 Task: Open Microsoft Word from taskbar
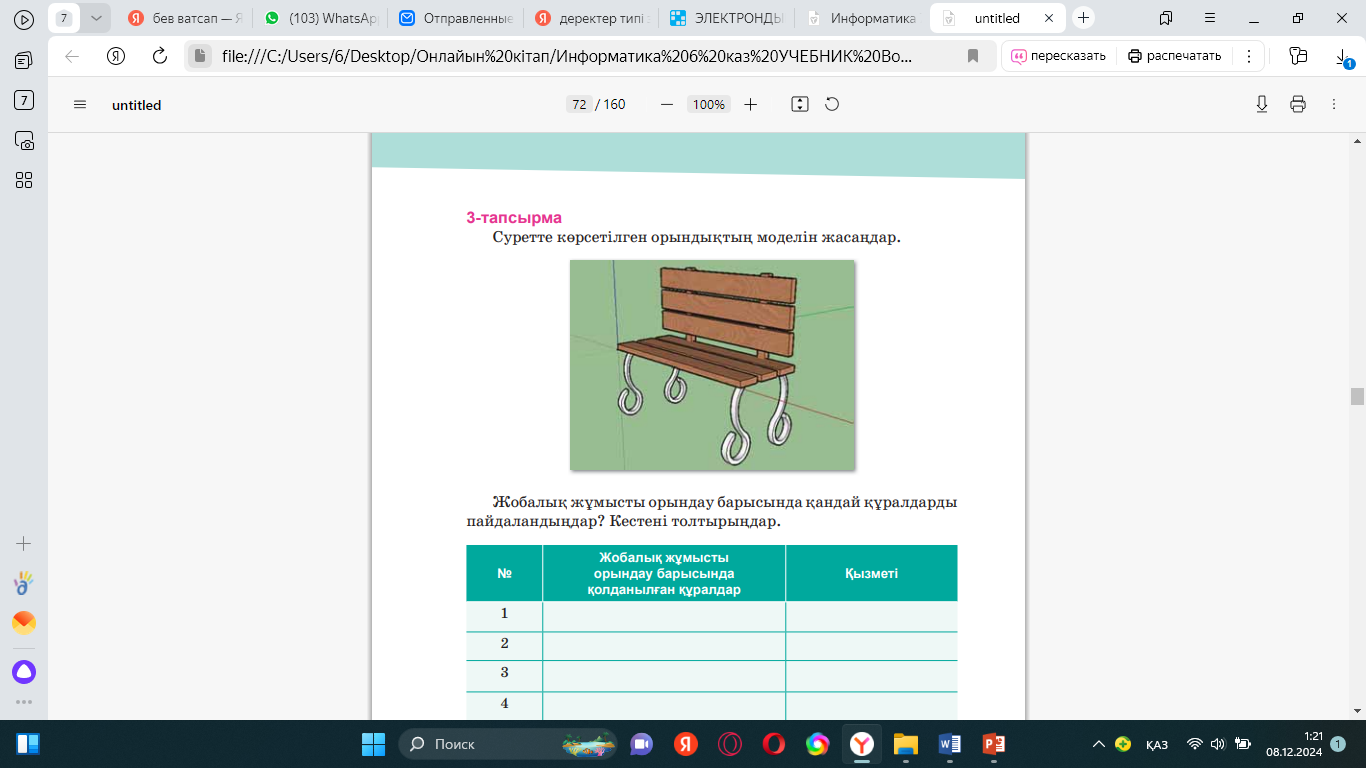point(949,744)
